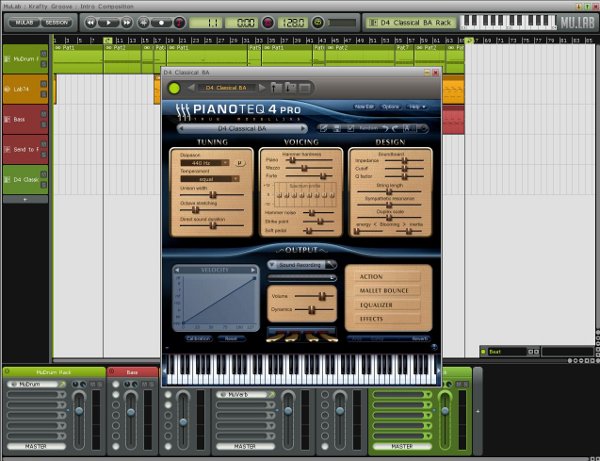Click the round icon right of tempo

coord(317,23)
